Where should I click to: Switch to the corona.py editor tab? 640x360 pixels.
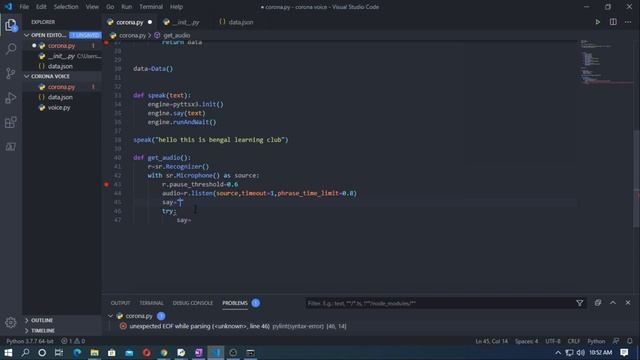click(129, 22)
